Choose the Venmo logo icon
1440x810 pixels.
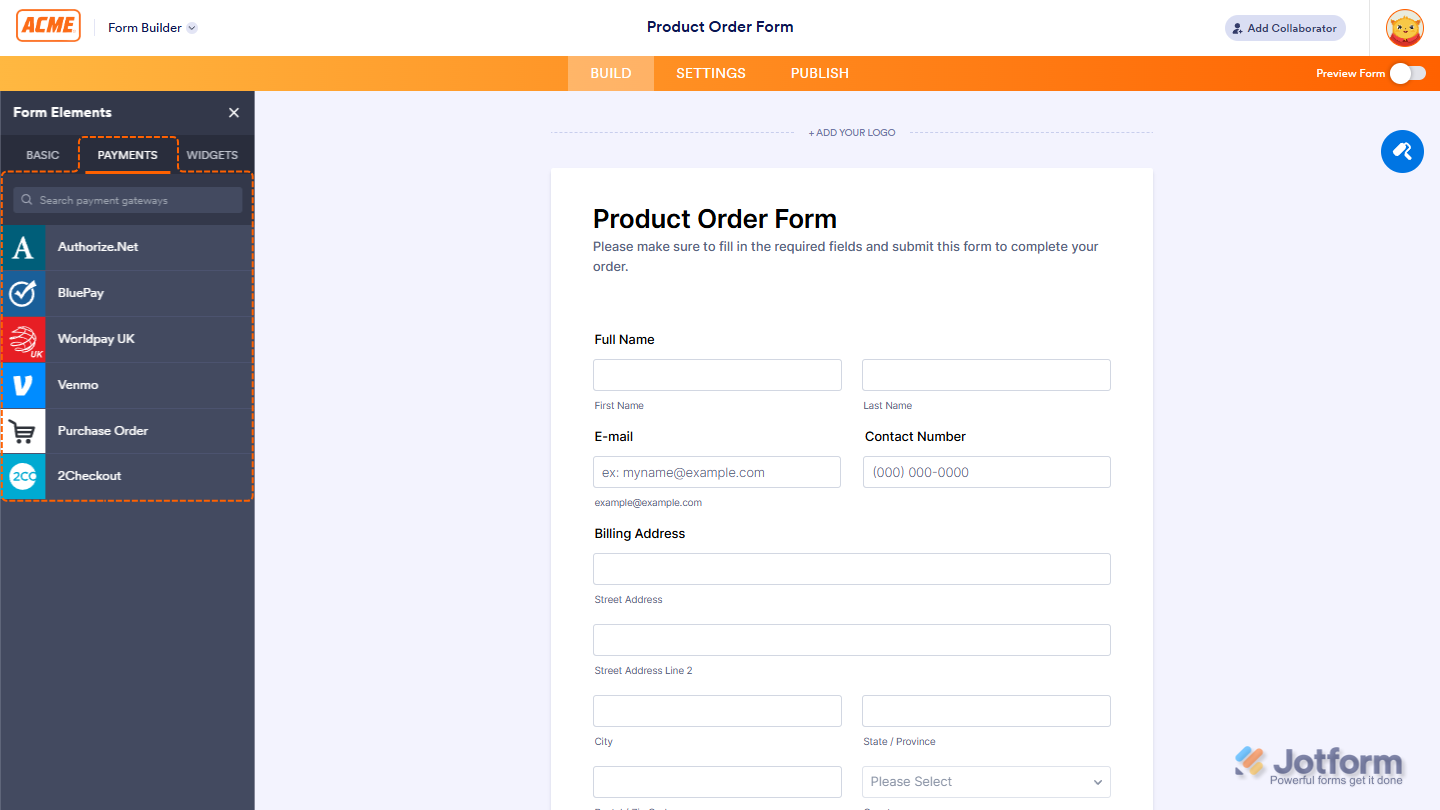click(23, 385)
